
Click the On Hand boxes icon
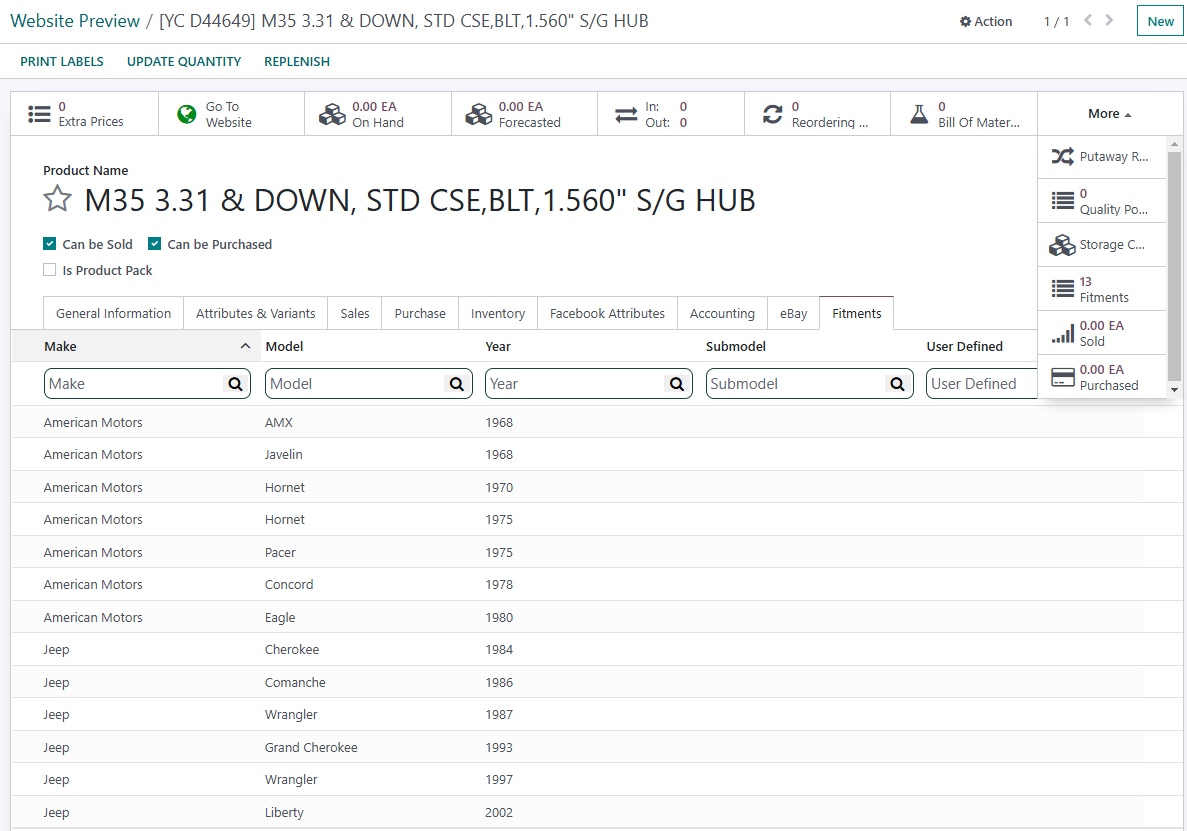pos(332,115)
